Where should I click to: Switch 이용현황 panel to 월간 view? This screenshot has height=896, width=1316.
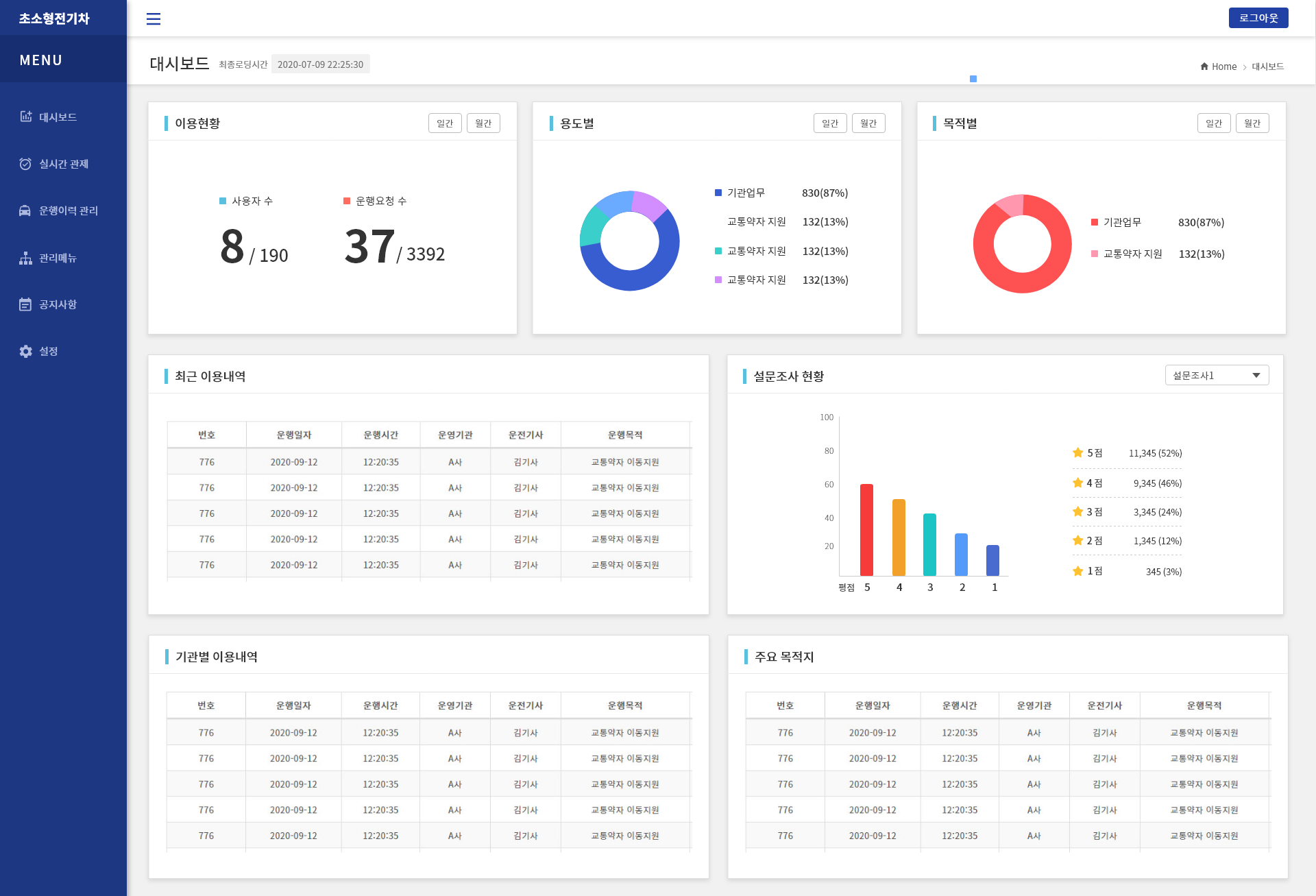tap(483, 123)
